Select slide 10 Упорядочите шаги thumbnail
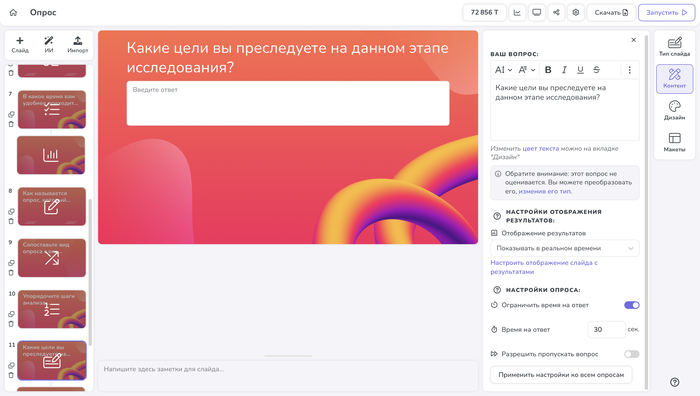Image resolution: width=700 pixels, height=396 pixels. [52, 309]
